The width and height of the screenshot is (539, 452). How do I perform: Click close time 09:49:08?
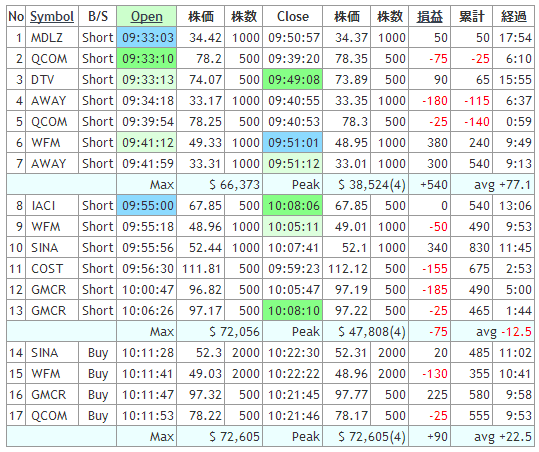293,79
